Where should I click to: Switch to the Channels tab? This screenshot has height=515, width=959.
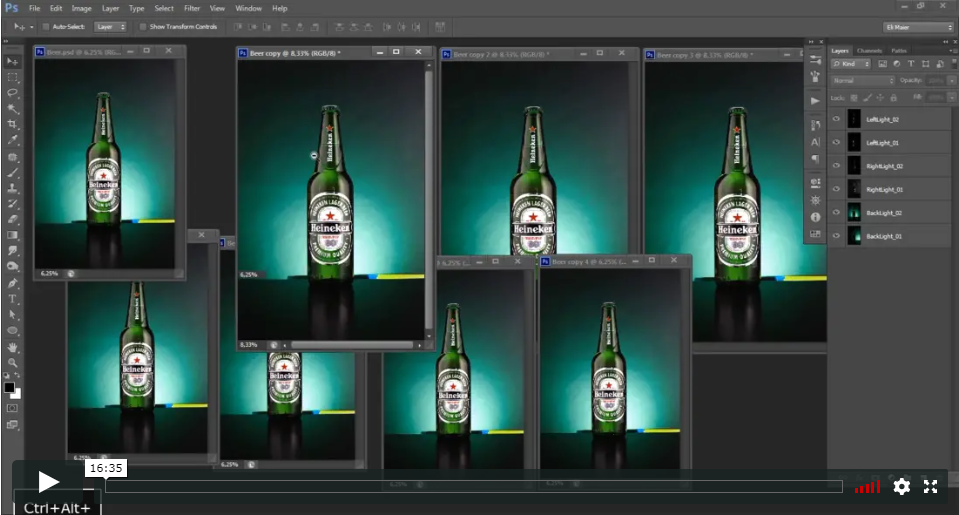[x=869, y=51]
